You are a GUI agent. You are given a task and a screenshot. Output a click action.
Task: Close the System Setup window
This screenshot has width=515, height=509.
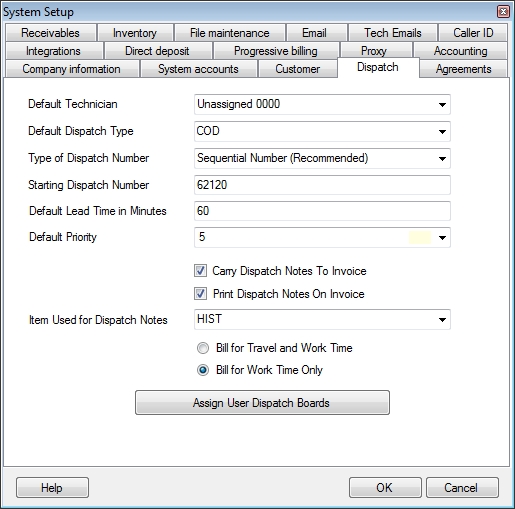point(503,12)
